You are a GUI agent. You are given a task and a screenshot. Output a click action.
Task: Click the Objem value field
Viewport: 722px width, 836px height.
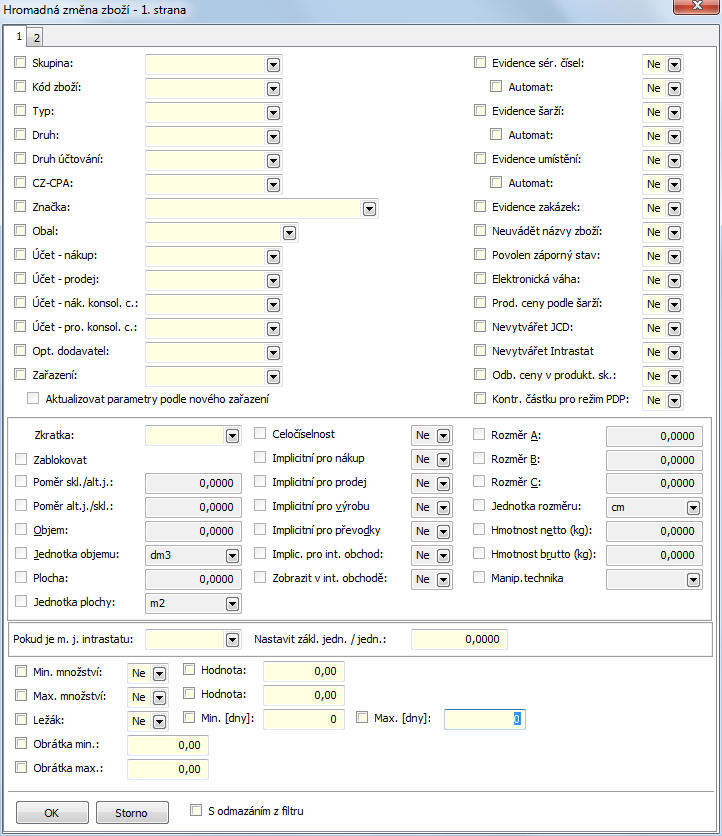(194, 531)
